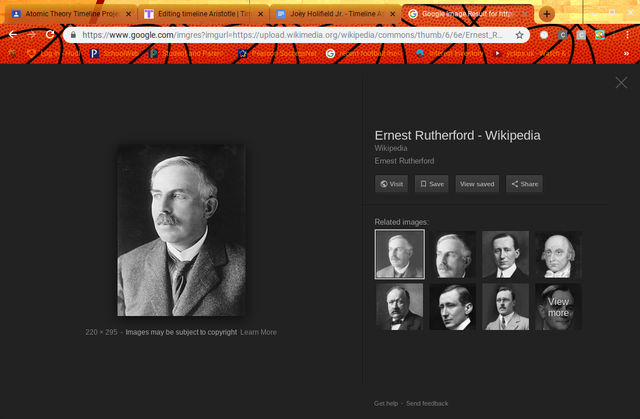Select the elderly white-haired man related image
640x419 pixels.
tap(558, 254)
